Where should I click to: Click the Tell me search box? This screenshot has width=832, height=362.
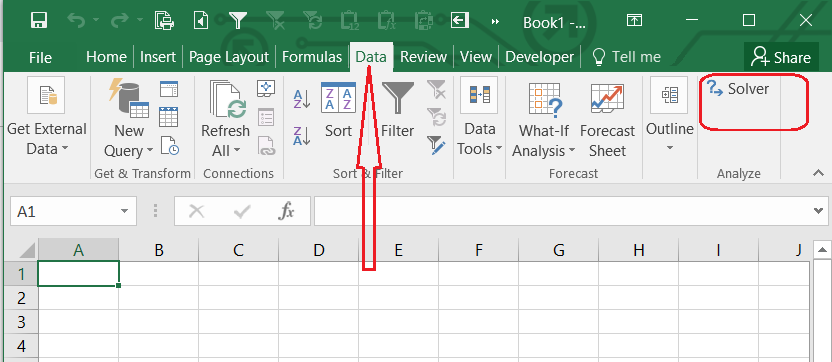(x=626, y=57)
